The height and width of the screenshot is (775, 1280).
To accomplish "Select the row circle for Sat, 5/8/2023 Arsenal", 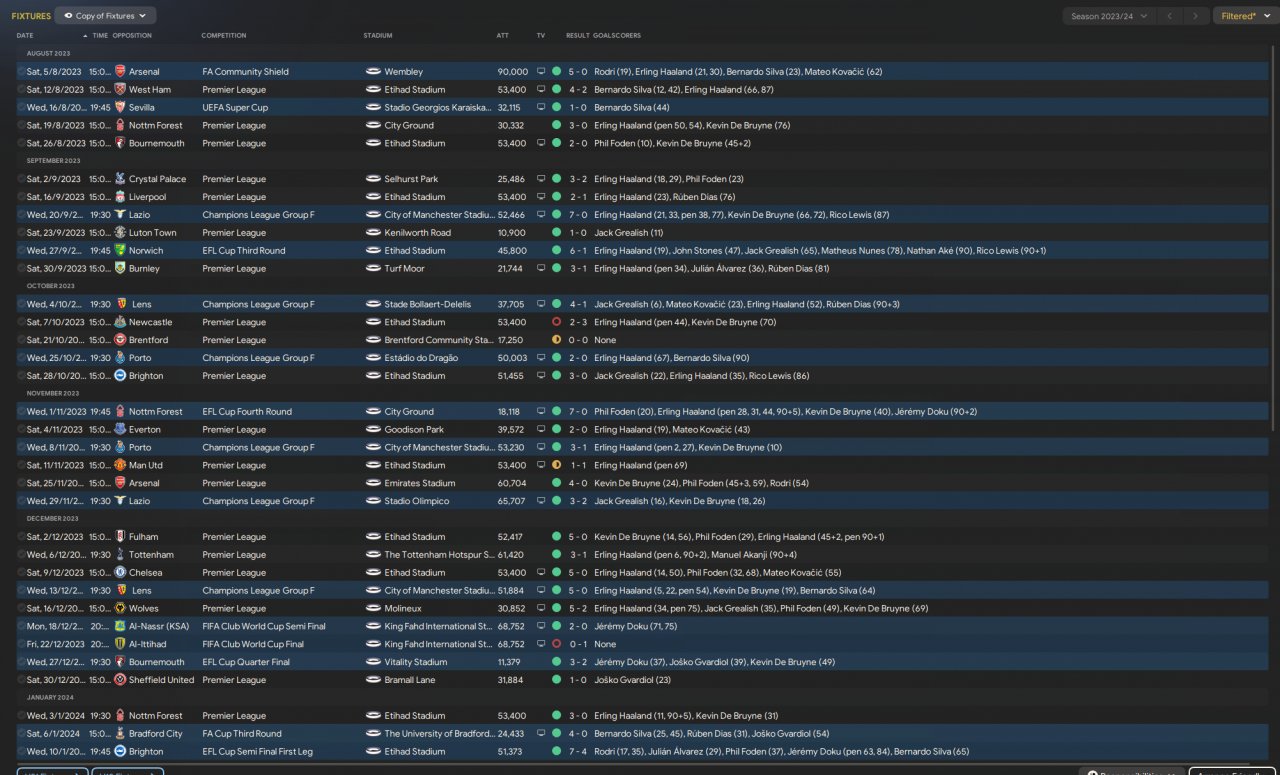I will [21, 72].
